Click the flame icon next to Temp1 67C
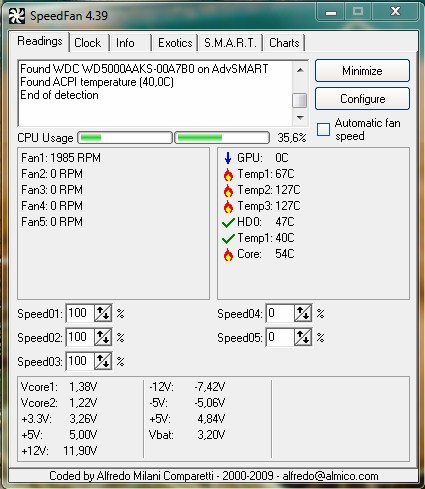The height and width of the screenshot is (489, 425). click(228, 174)
